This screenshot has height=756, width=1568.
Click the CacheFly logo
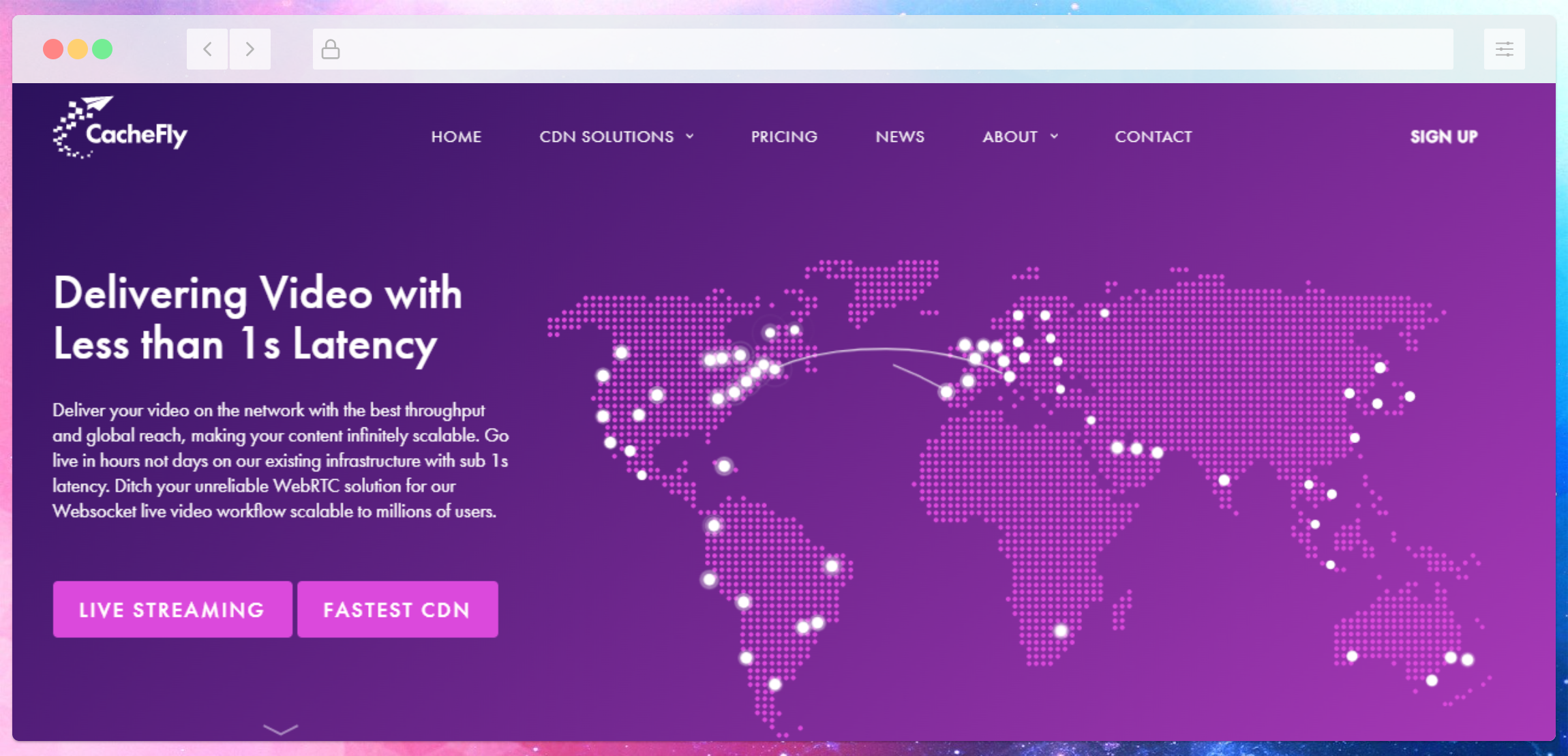[120, 127]
